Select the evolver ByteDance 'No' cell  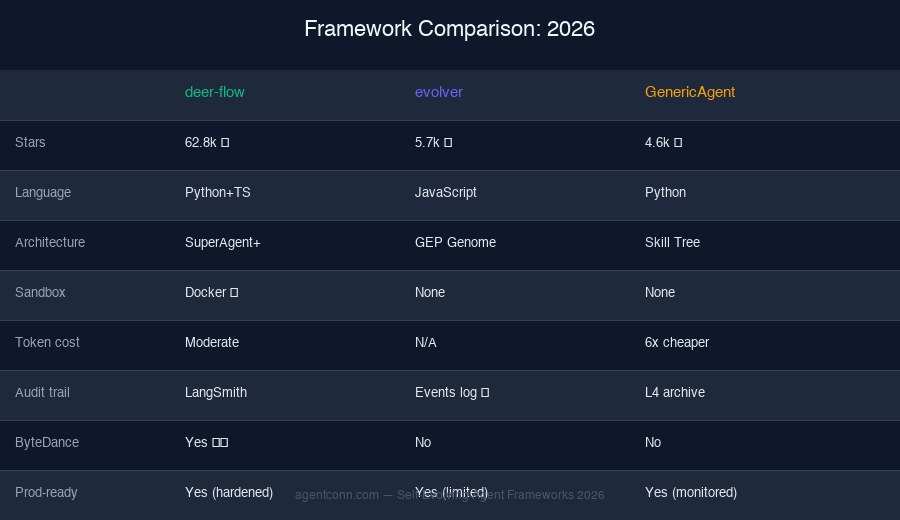423,442
